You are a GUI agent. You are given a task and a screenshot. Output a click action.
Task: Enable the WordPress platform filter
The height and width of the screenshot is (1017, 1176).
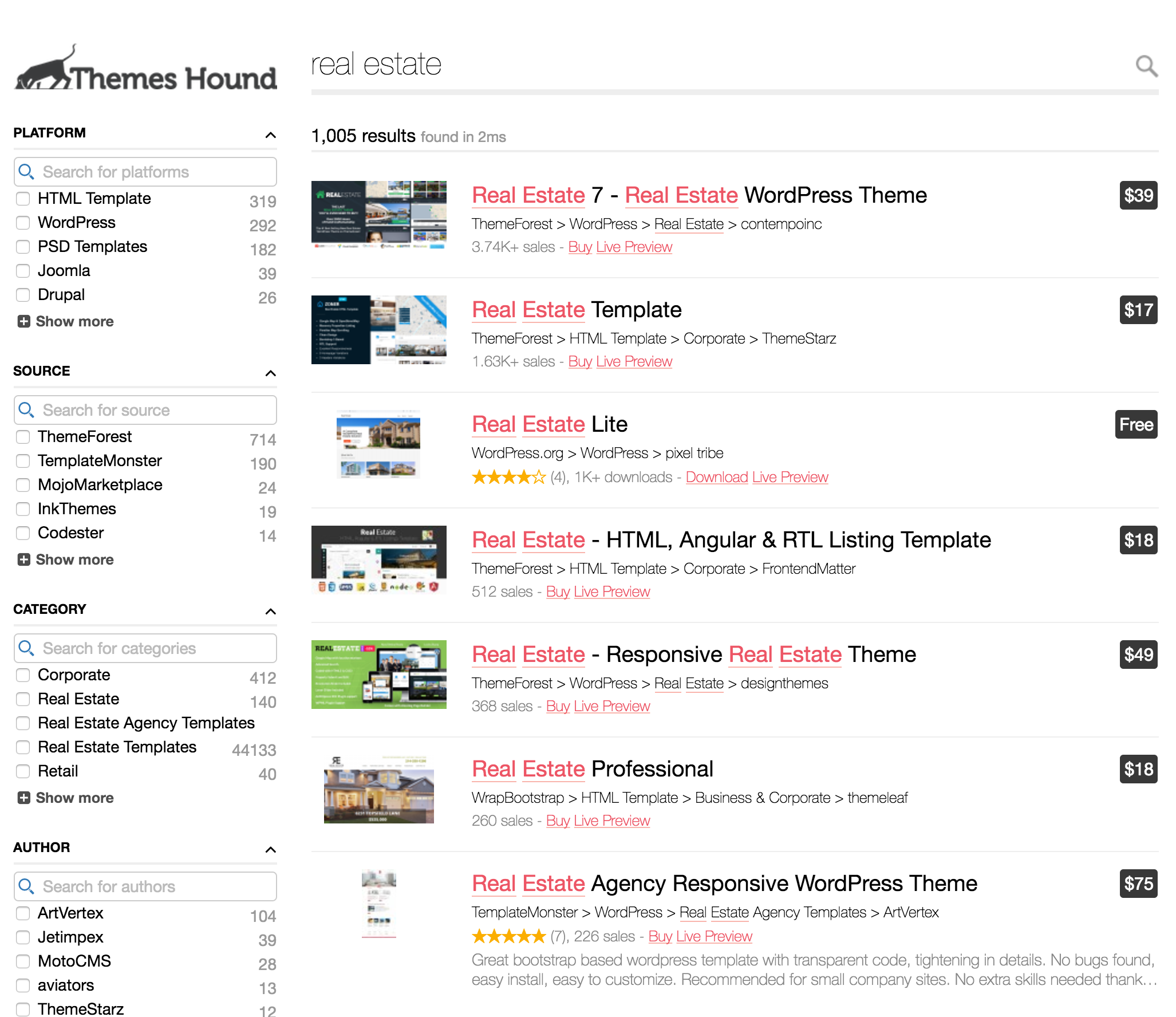click(x=23, y=223)
